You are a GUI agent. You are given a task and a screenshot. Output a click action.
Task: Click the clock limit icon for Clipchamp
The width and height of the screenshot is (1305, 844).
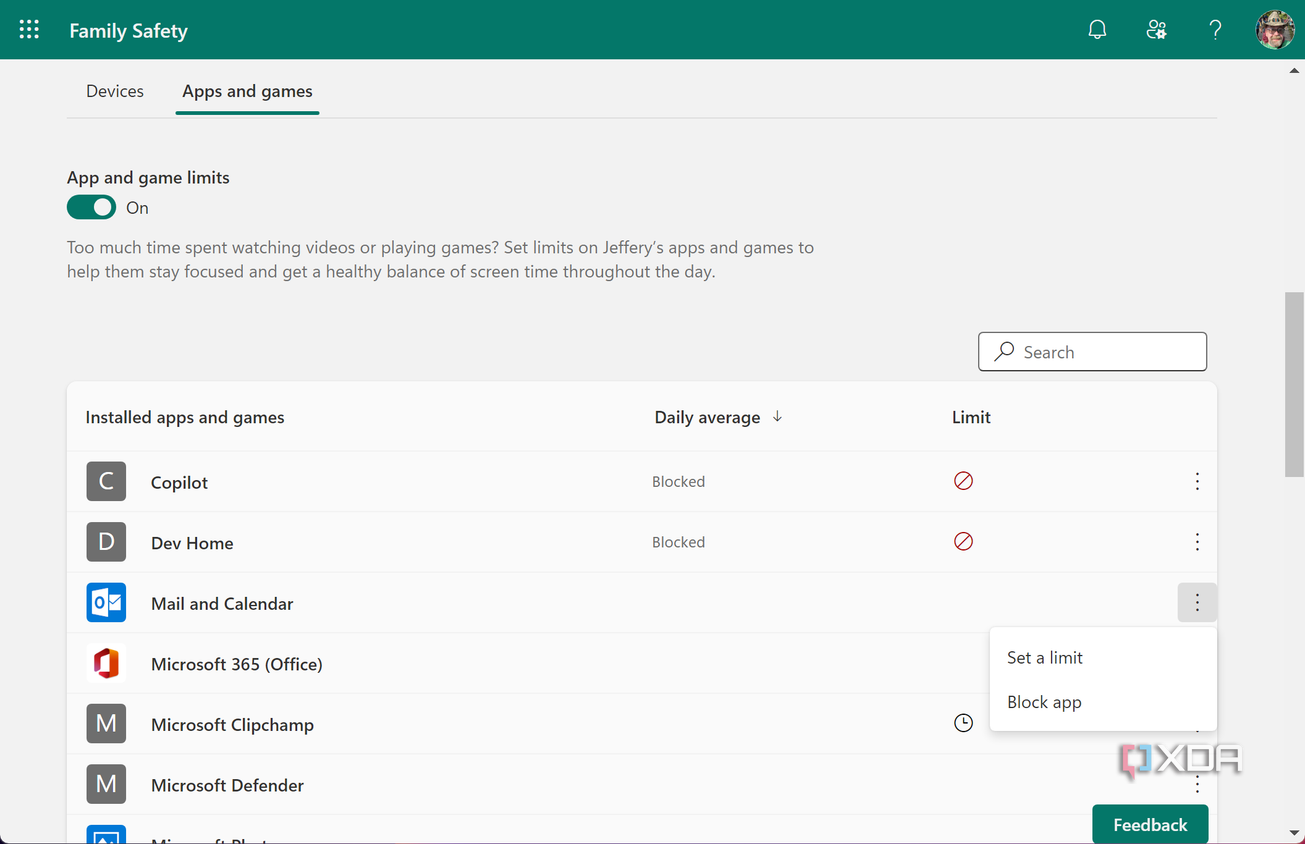[963, 723]
